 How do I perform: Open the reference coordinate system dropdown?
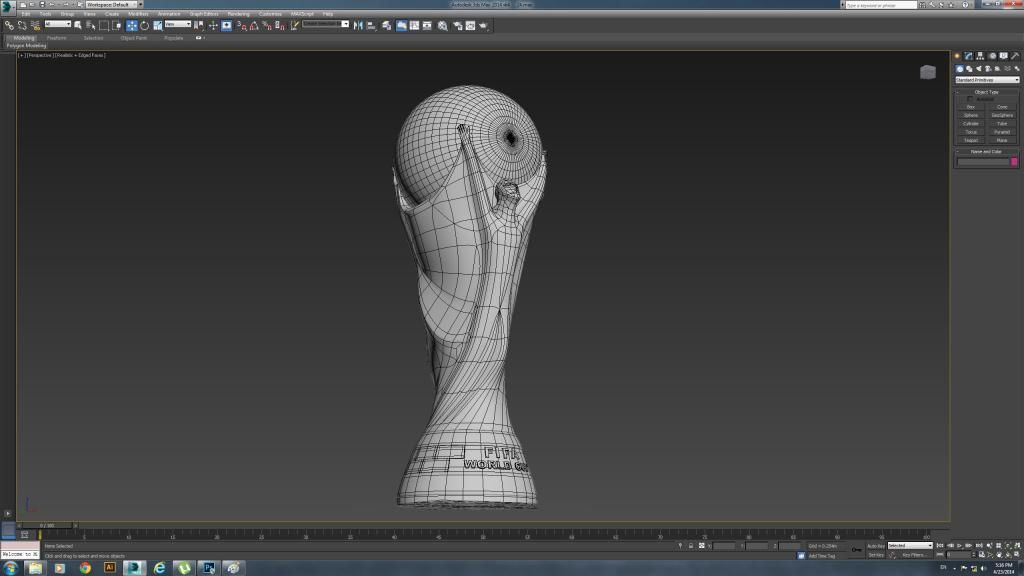(x=178, y=24)
